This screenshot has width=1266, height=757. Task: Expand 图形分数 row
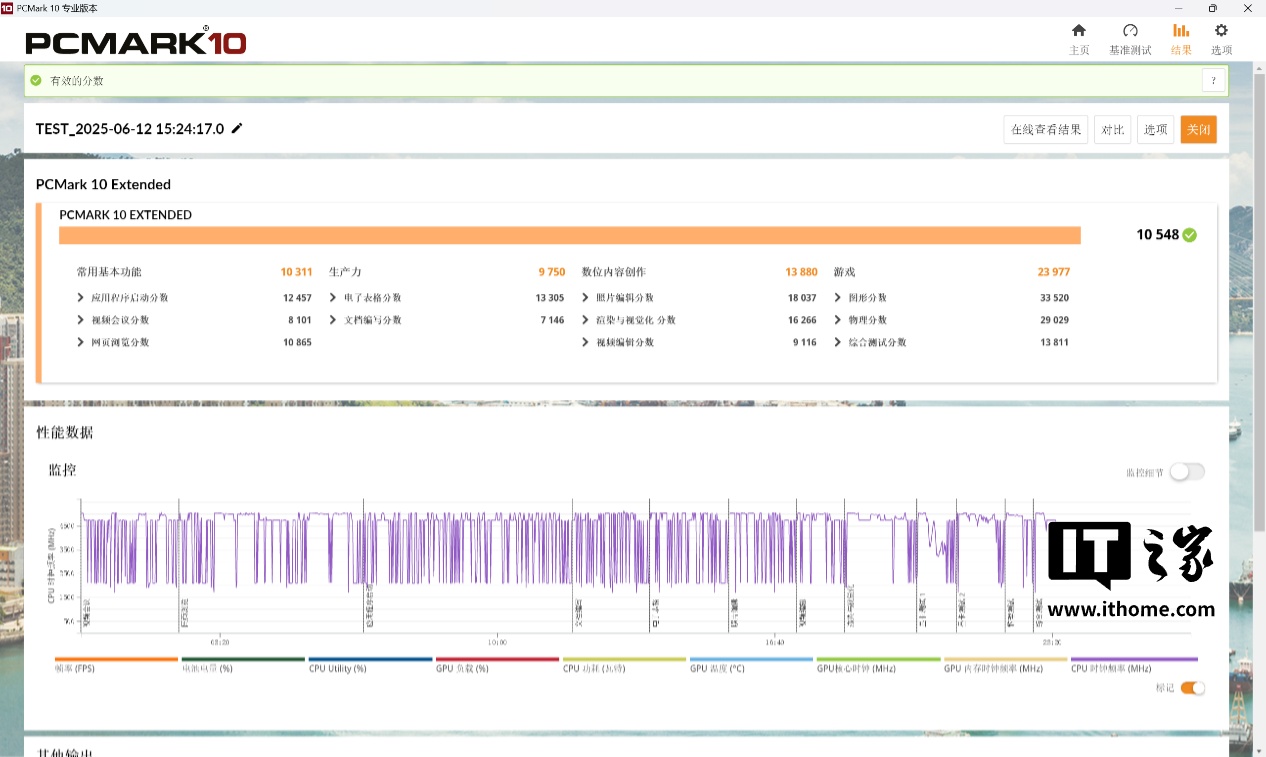tap(838, 298)
